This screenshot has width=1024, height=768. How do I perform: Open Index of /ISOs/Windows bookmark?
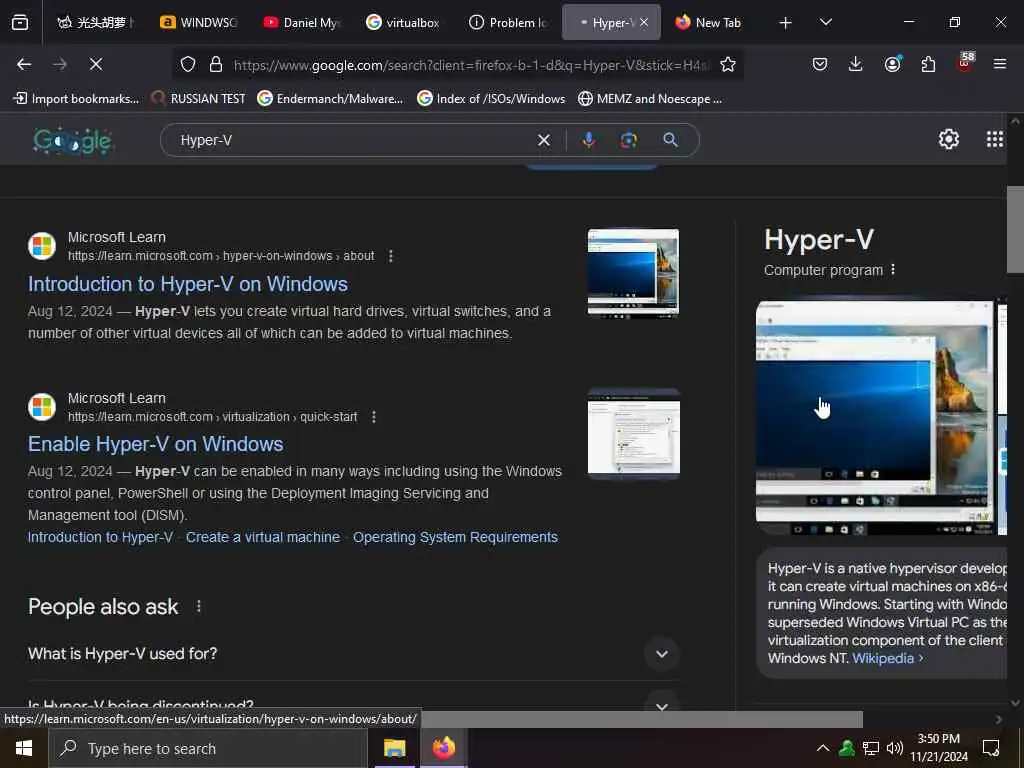pos(491,99)
